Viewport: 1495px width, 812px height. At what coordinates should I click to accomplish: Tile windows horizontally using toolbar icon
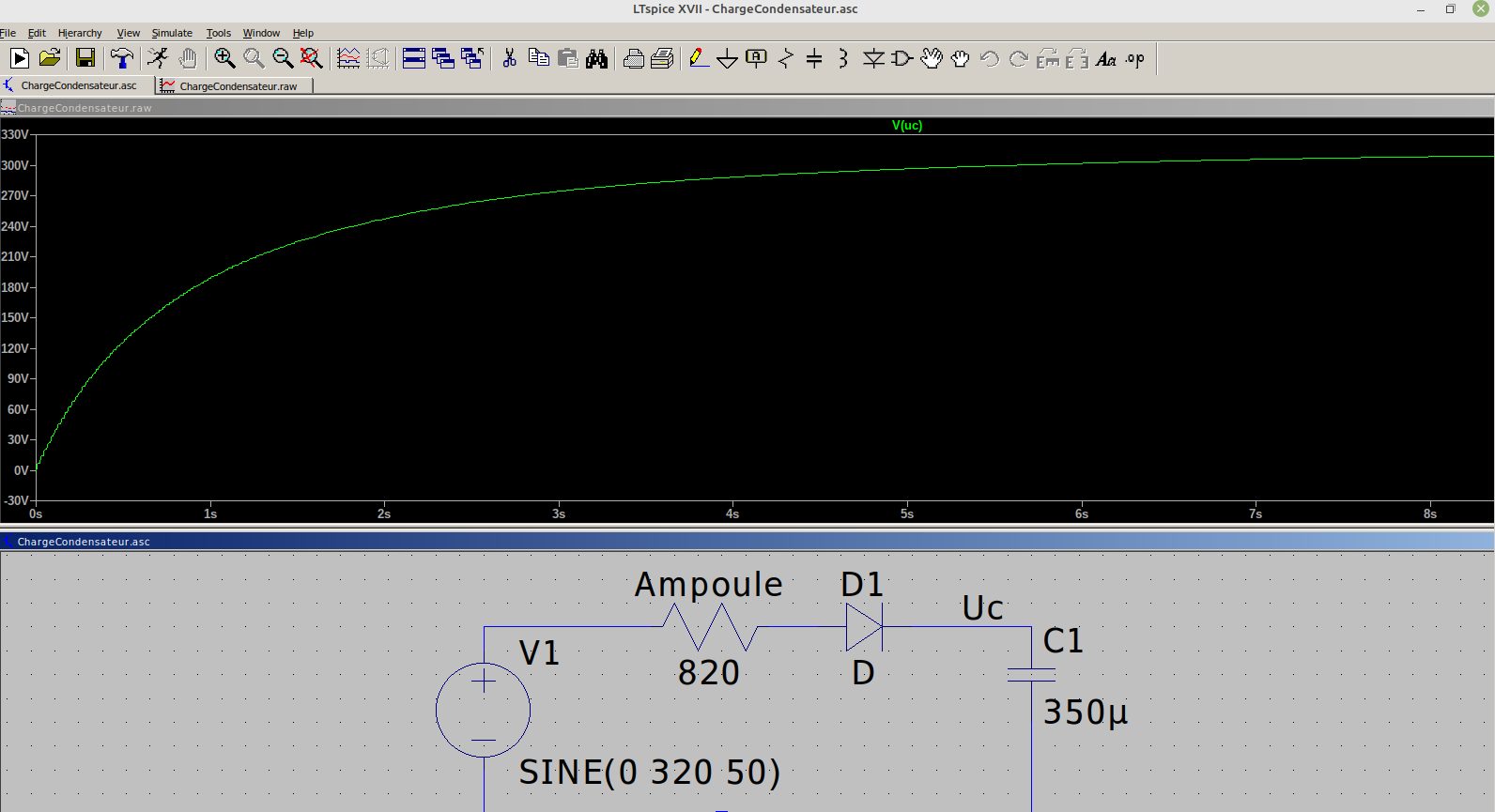(414, 58)
